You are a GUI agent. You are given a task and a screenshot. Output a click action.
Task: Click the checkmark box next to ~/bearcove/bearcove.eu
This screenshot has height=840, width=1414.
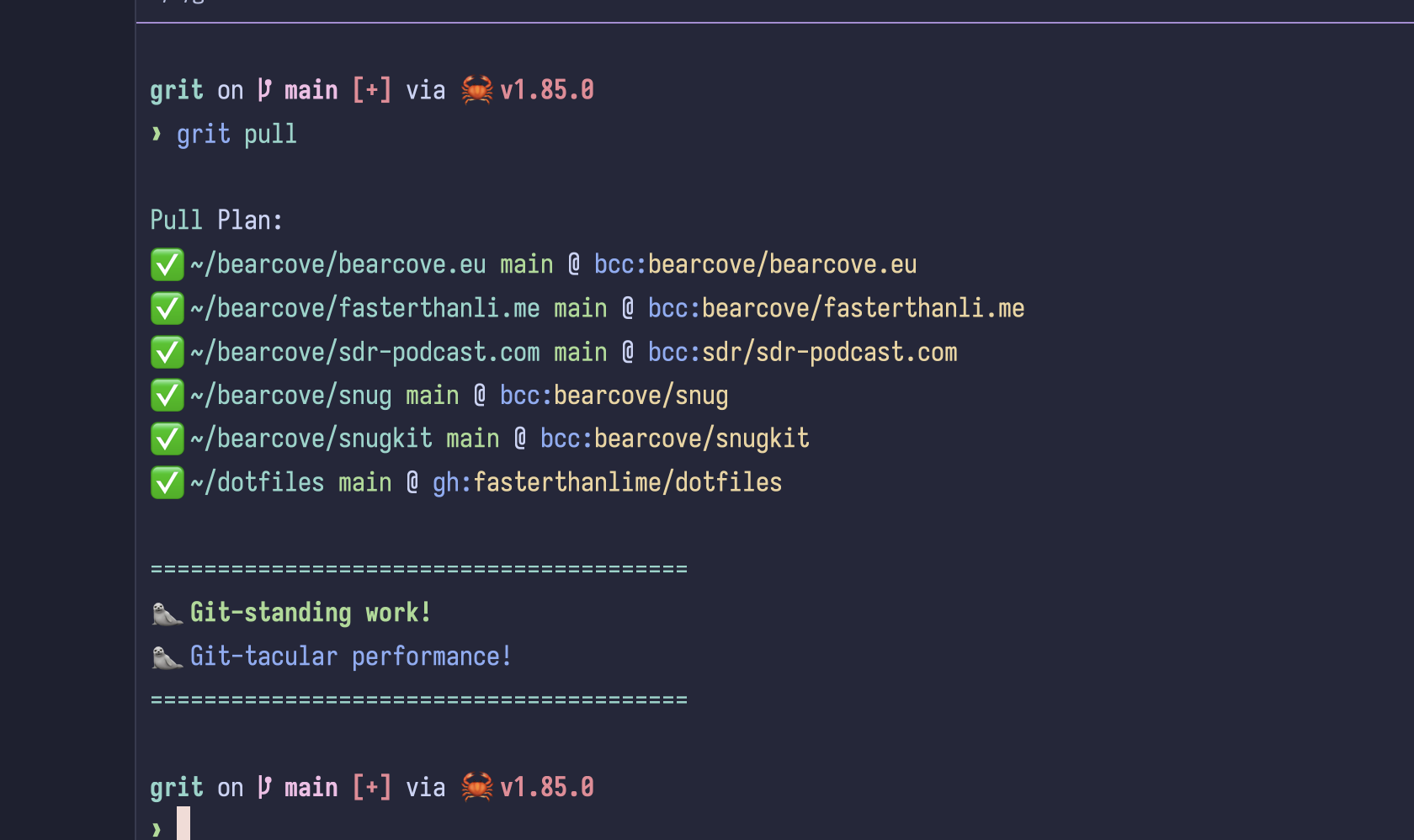(x=167, y=264)
